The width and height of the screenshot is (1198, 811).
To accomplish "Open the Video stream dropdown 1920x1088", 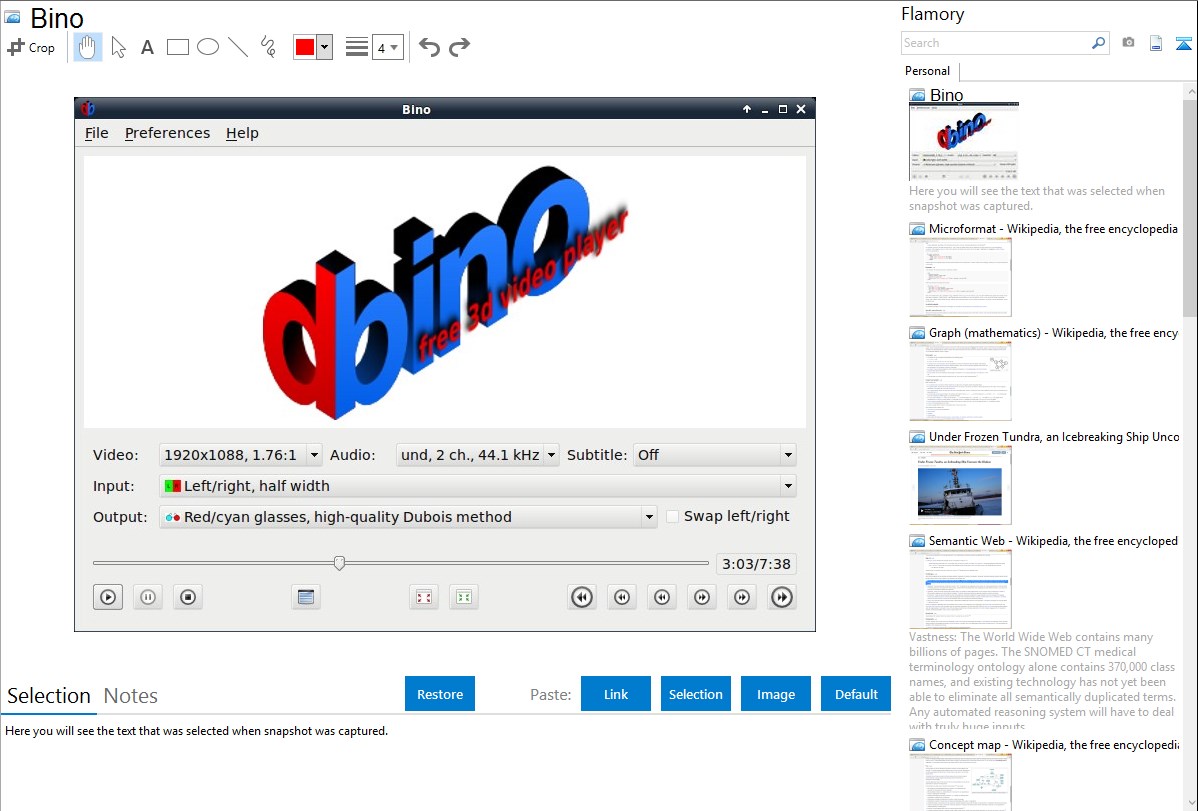I will pyautogui.click(x=241, y=455).
